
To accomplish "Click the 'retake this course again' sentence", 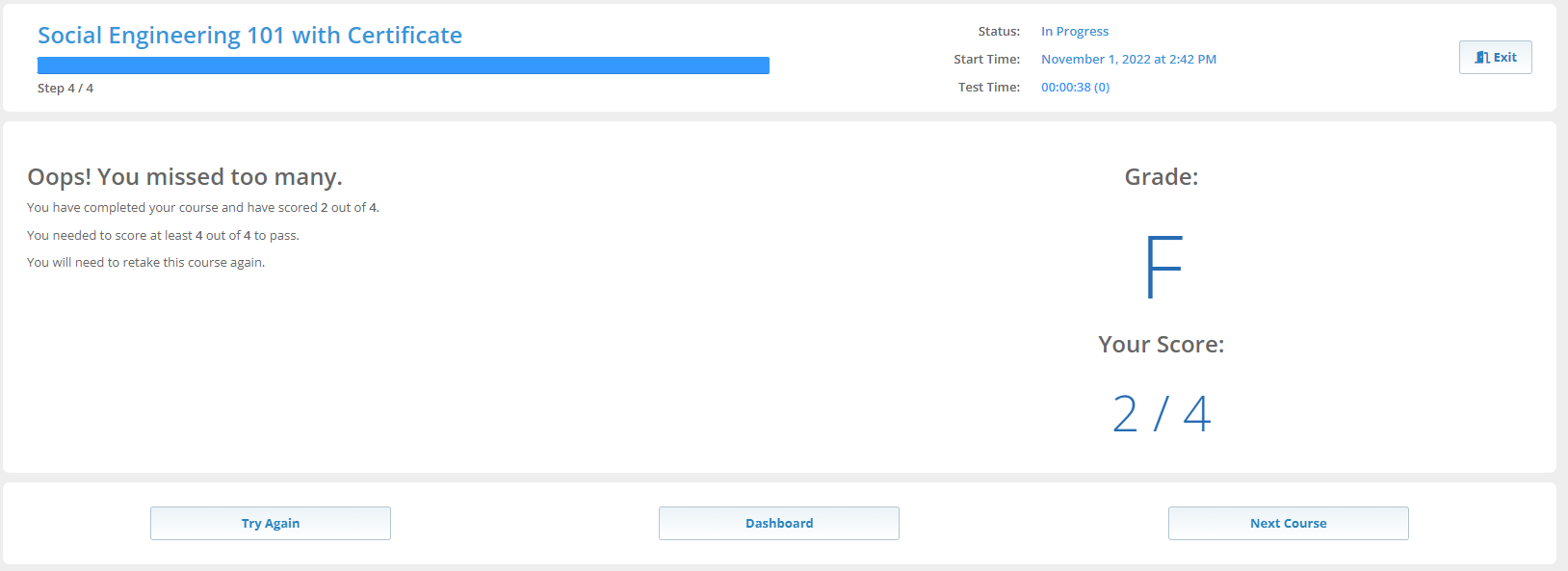I will click(x=145, y=263).
